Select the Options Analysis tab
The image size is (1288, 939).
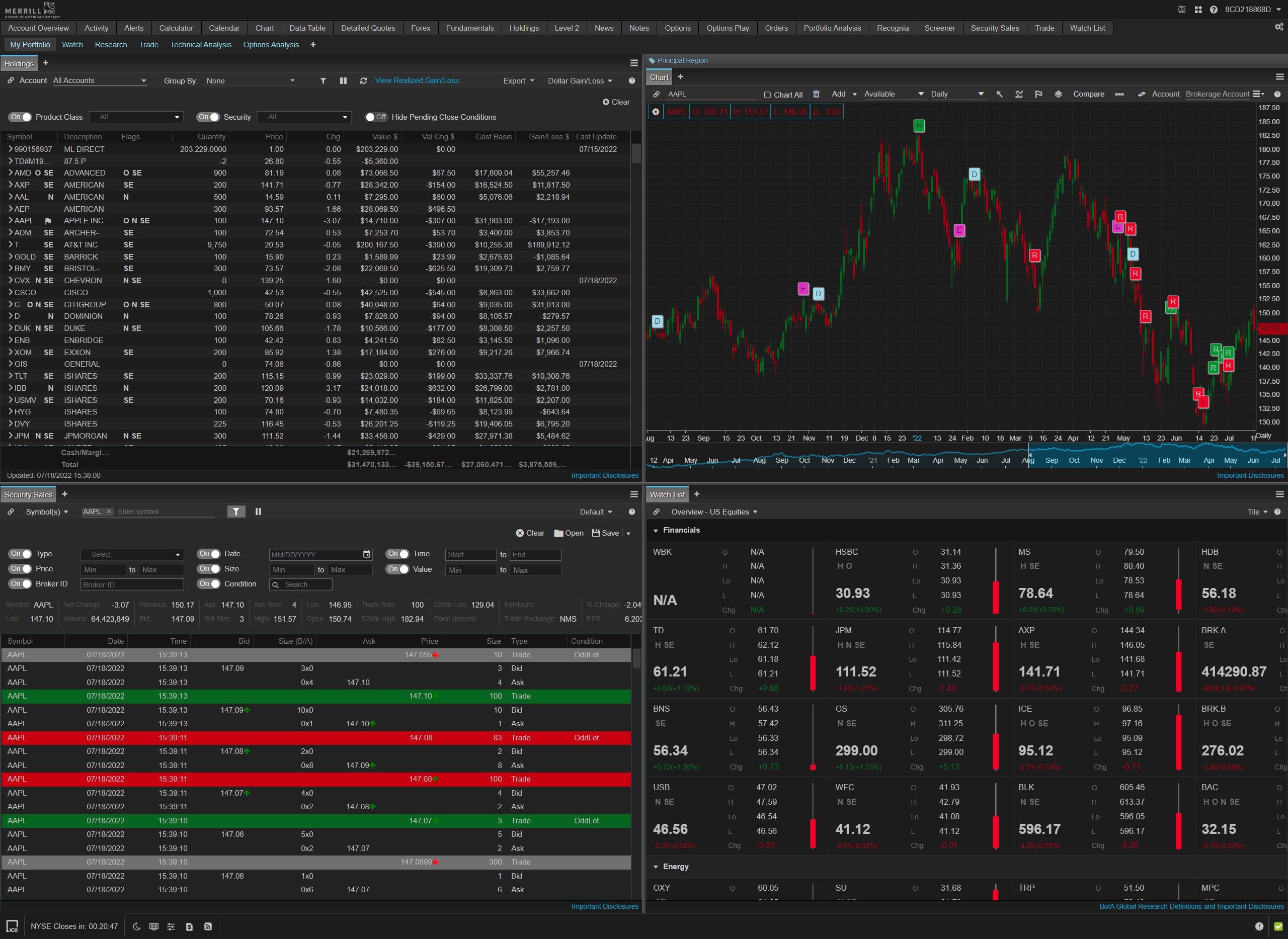(271, 43)
